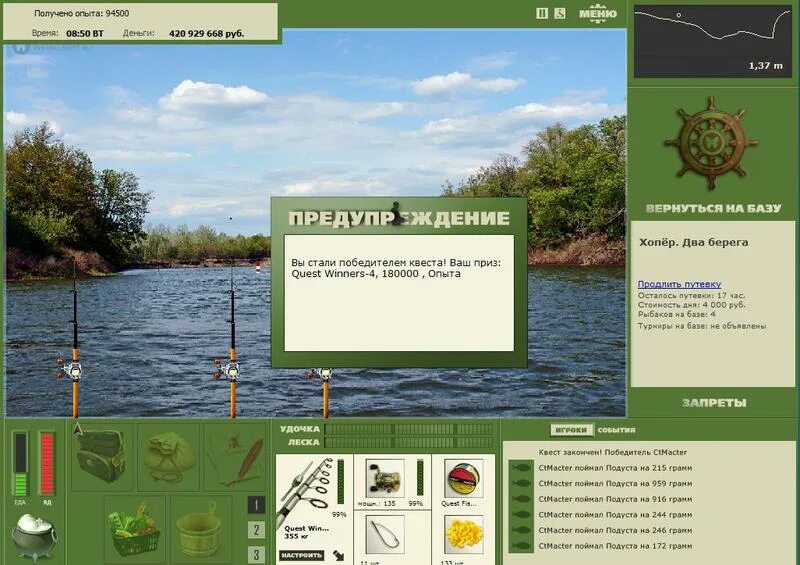The image size is (800, 565).
Task: Select rod slot 2
Action: pos(256,530)
